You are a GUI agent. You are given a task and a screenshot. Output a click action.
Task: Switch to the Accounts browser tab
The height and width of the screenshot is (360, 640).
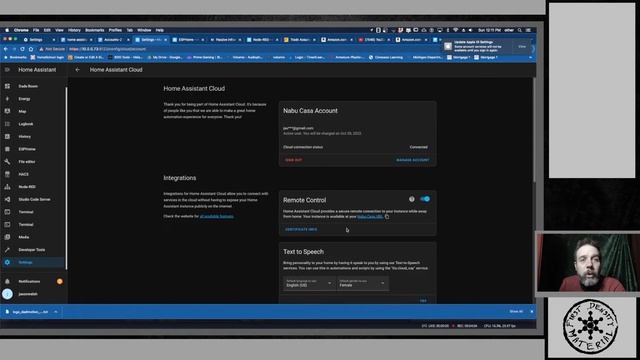point(113,40)
